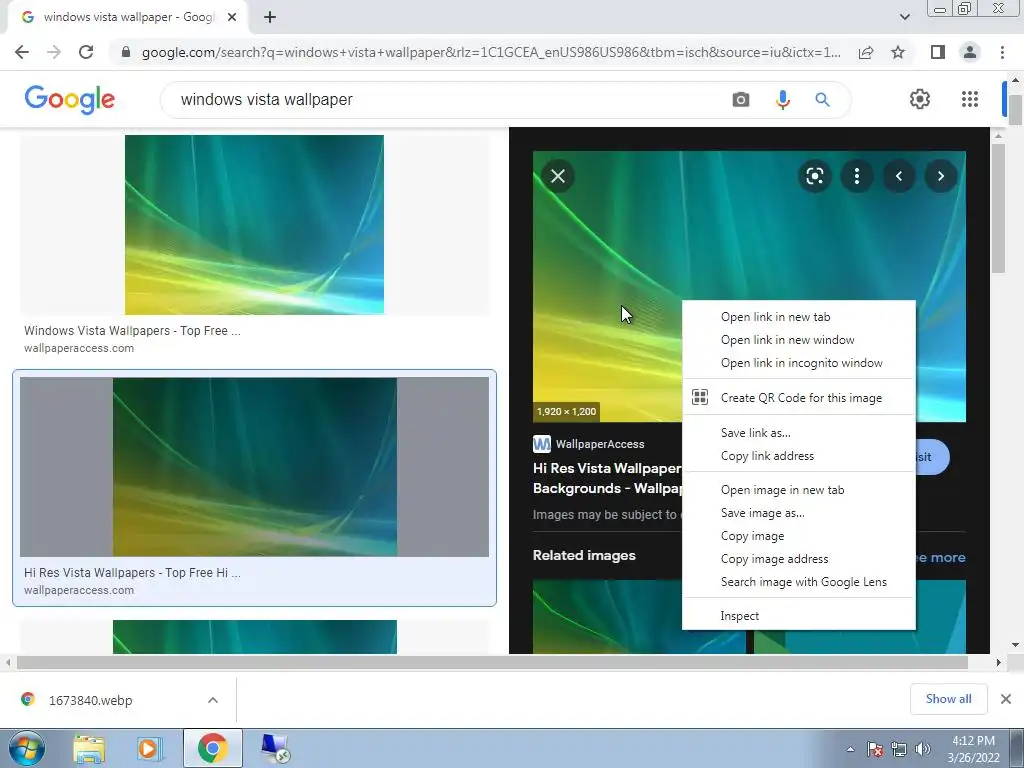Screen dimensions: 1024x768
Task: Close the windows vista wallpaper tab
Action: pos(232,17)
